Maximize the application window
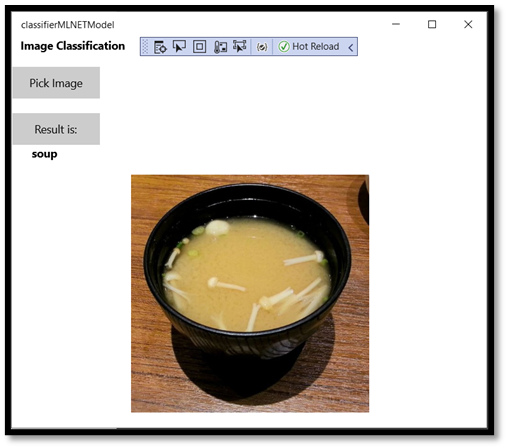This screenshot has width=507, height=448. [x=432, y=24]
